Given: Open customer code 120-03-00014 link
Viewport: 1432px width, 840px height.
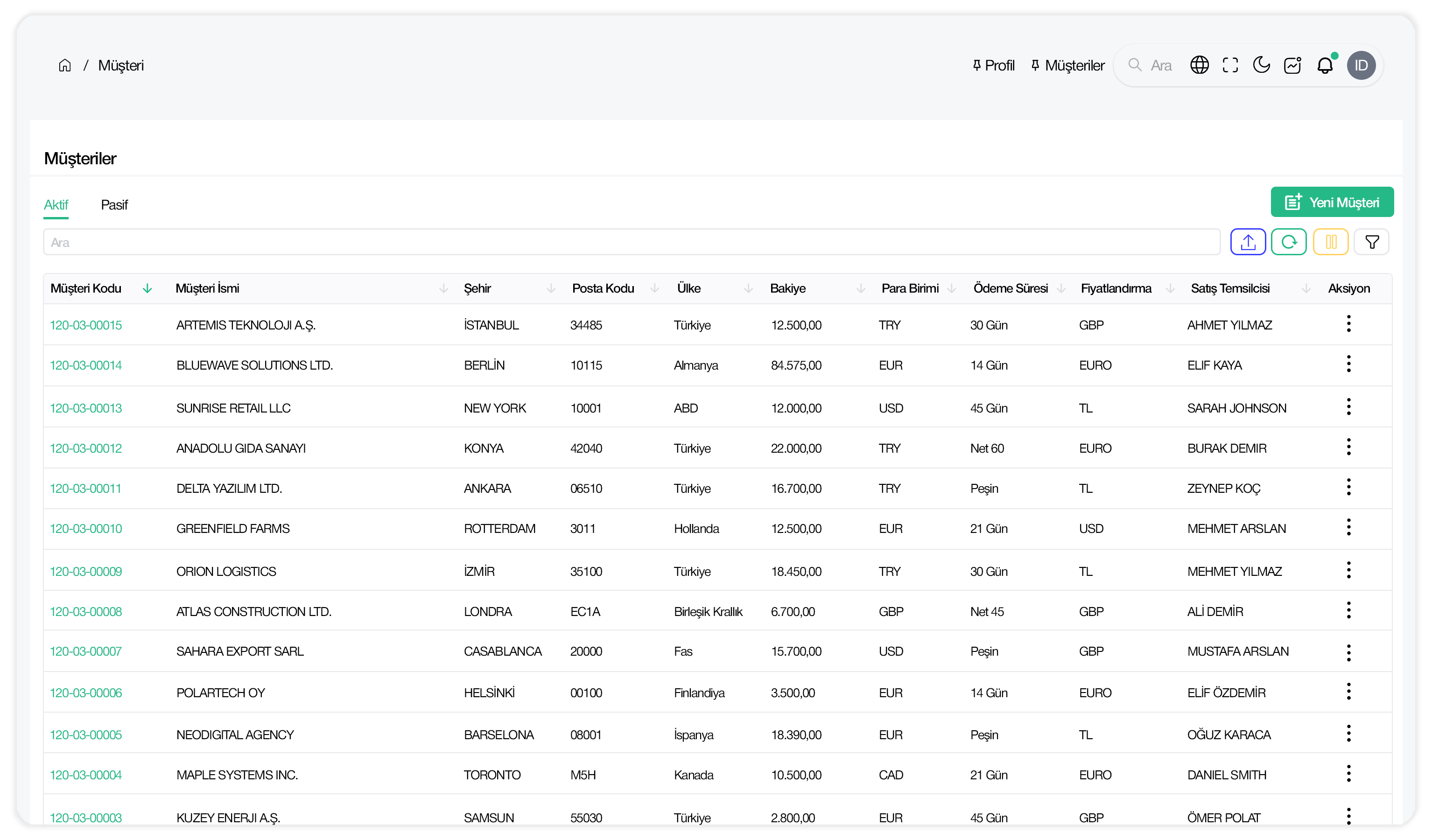Looking at the screenshot, I should pyautogui.click(x=86, y=365).
